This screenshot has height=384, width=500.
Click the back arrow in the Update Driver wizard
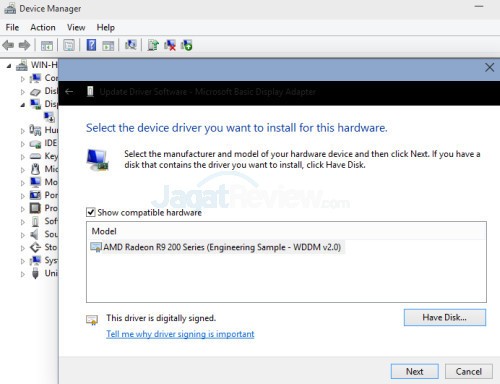click(69, 91)
